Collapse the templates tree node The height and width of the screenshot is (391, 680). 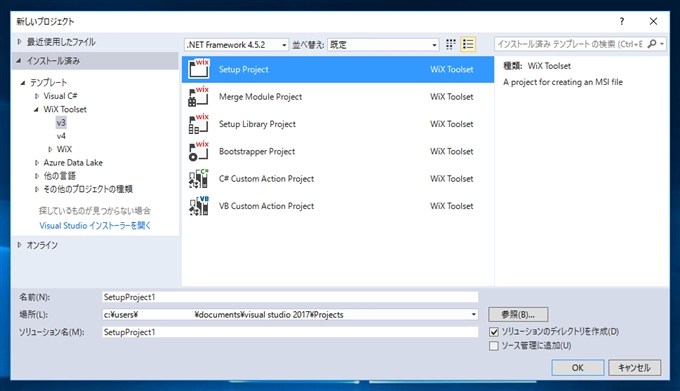23,82
